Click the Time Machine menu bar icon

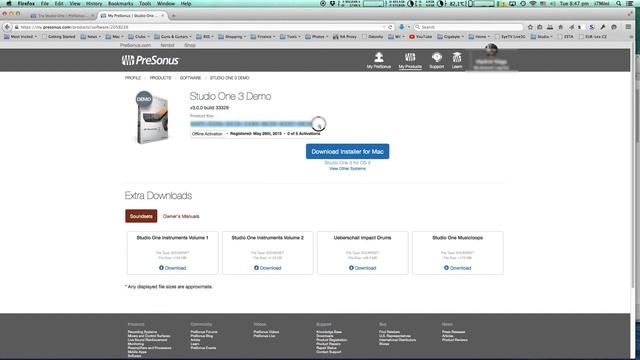[523, 3]
